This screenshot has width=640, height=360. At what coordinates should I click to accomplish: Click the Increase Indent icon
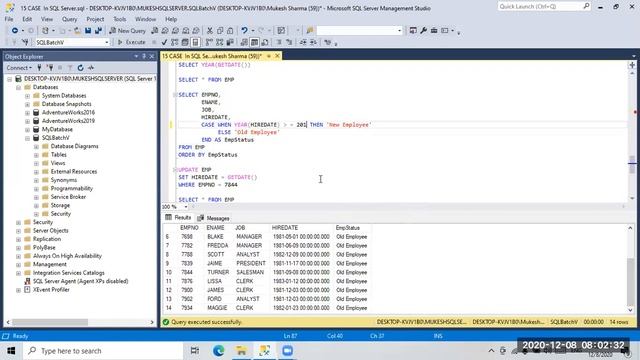tap(313, 42)
